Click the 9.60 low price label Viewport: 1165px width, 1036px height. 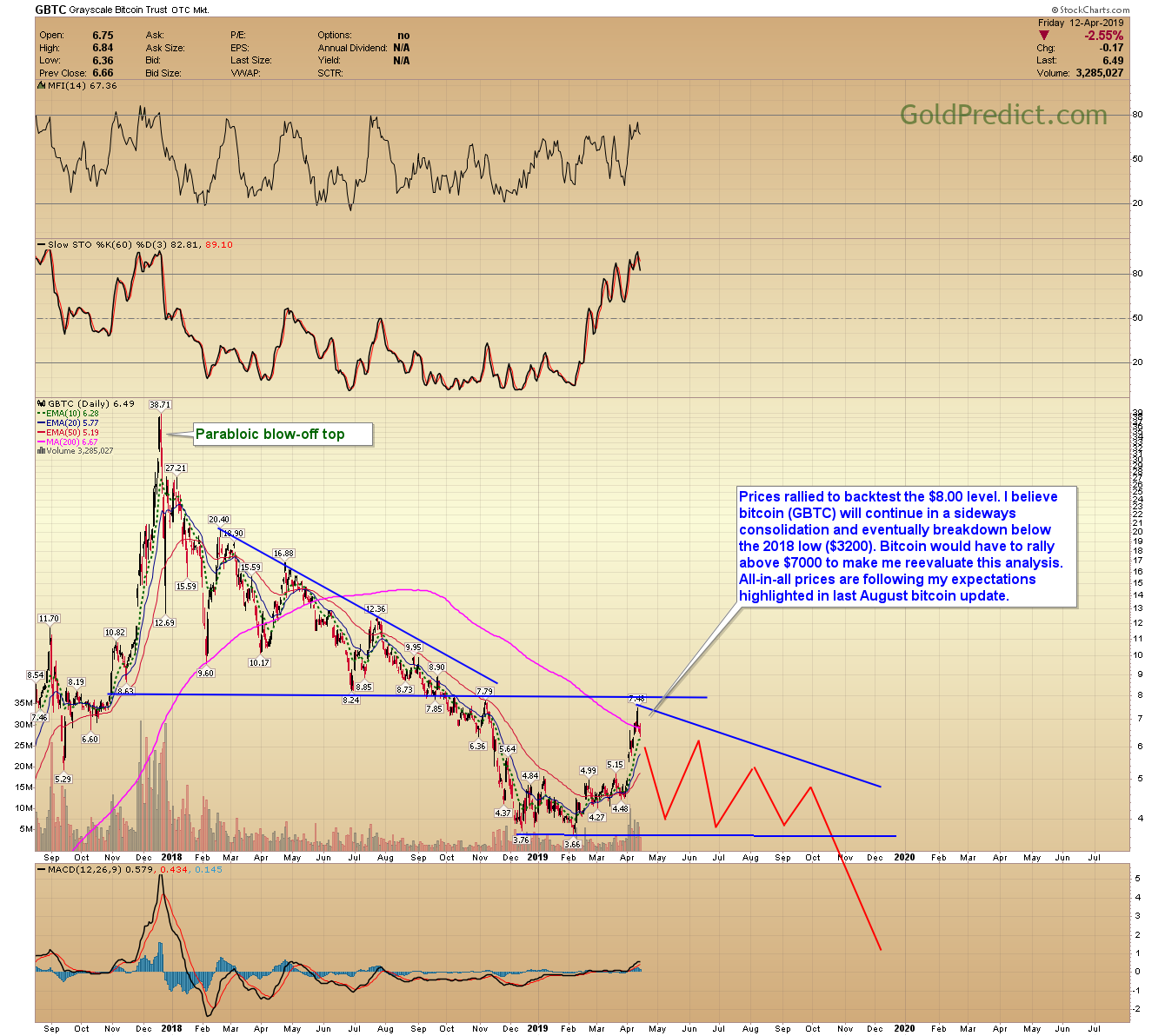pos(206,674)
